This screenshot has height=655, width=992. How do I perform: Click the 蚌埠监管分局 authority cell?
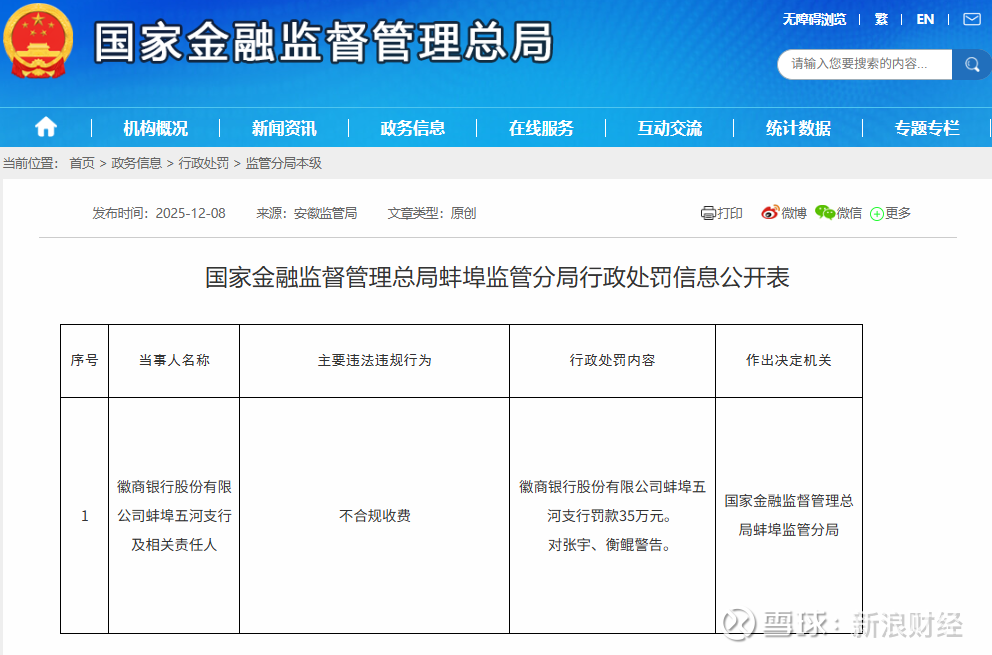pyautogui.click(x=789, y=516)
